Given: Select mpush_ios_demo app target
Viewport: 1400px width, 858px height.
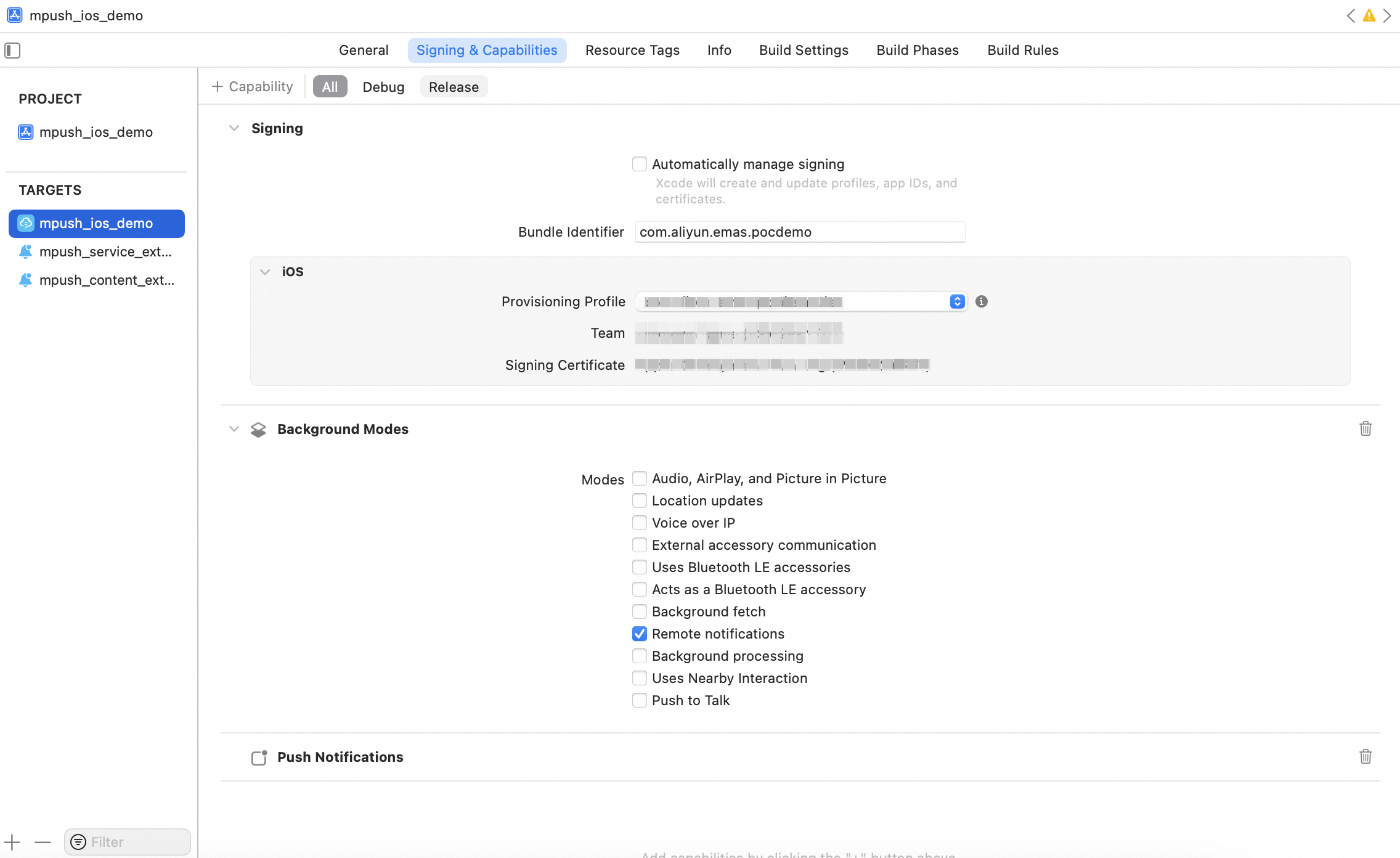Looking at the screenshot, I should (97, 223).
